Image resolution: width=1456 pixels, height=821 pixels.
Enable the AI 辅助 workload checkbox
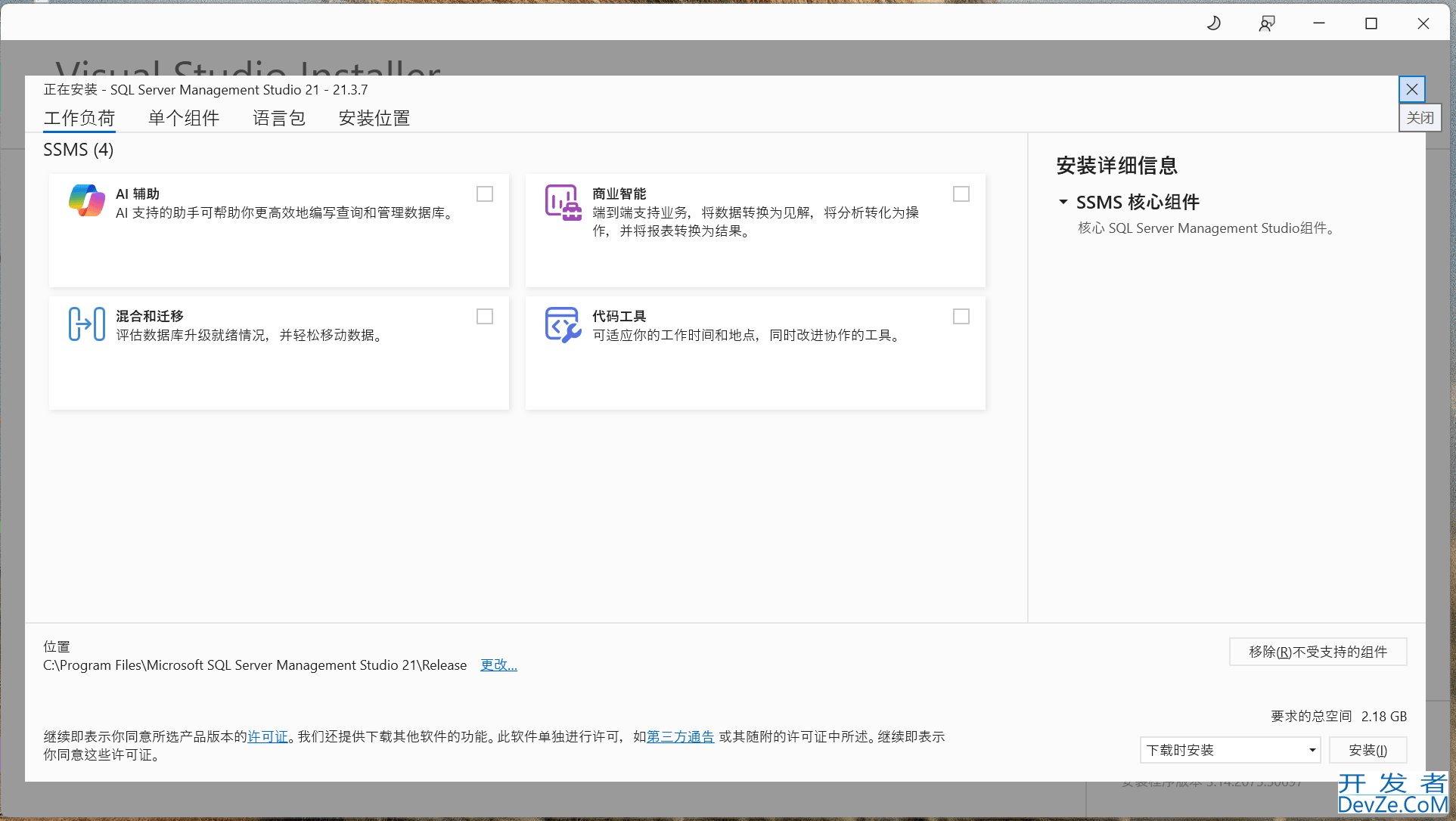pos(485,194)
